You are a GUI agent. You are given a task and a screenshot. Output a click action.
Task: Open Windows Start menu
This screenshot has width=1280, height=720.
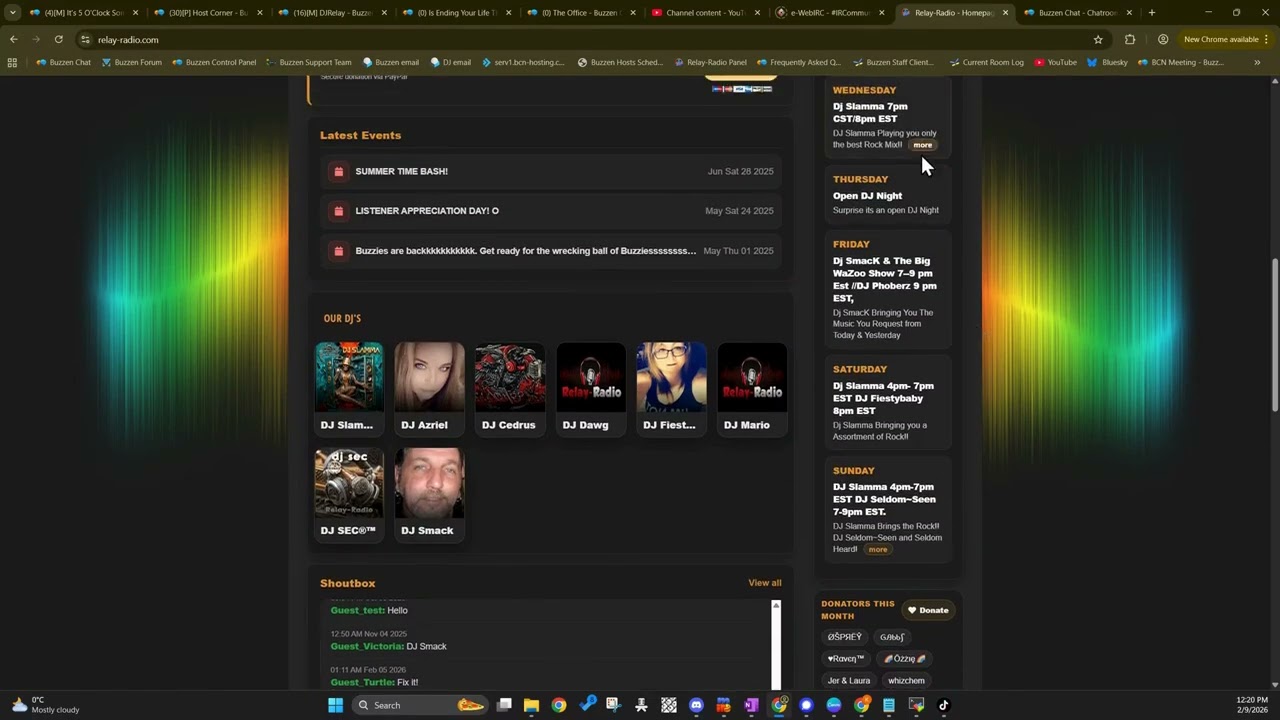[x=336, y=705]
